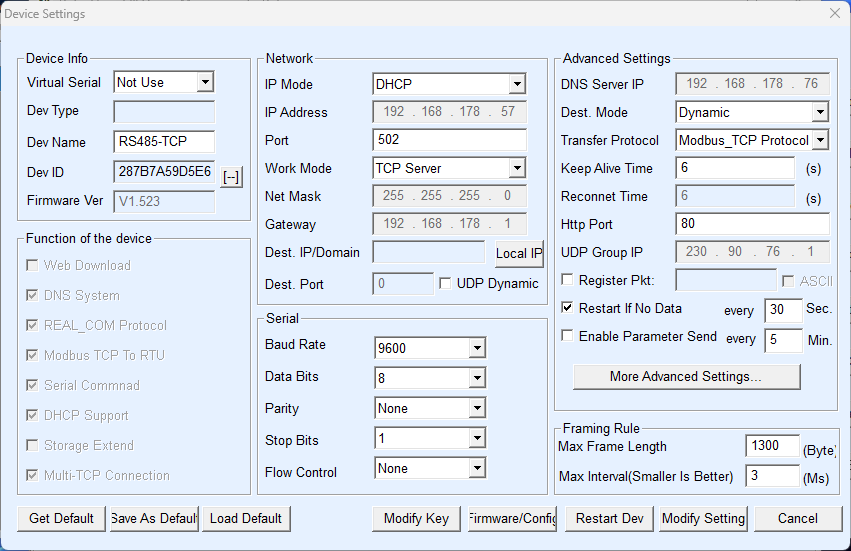Image resolution: width=851 pixels, height=551 pixels.
Task: Open More Advanced Settings
Action: (687, 377)
